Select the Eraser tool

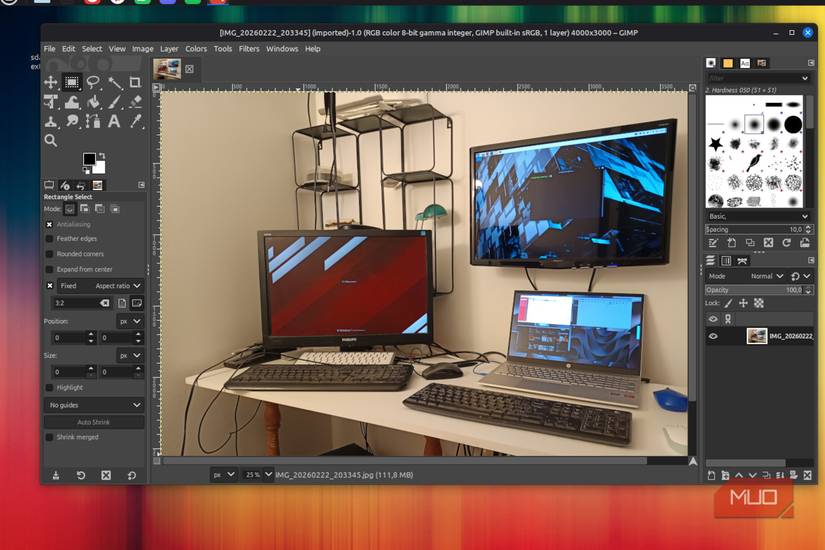click(x=135, y=102)
